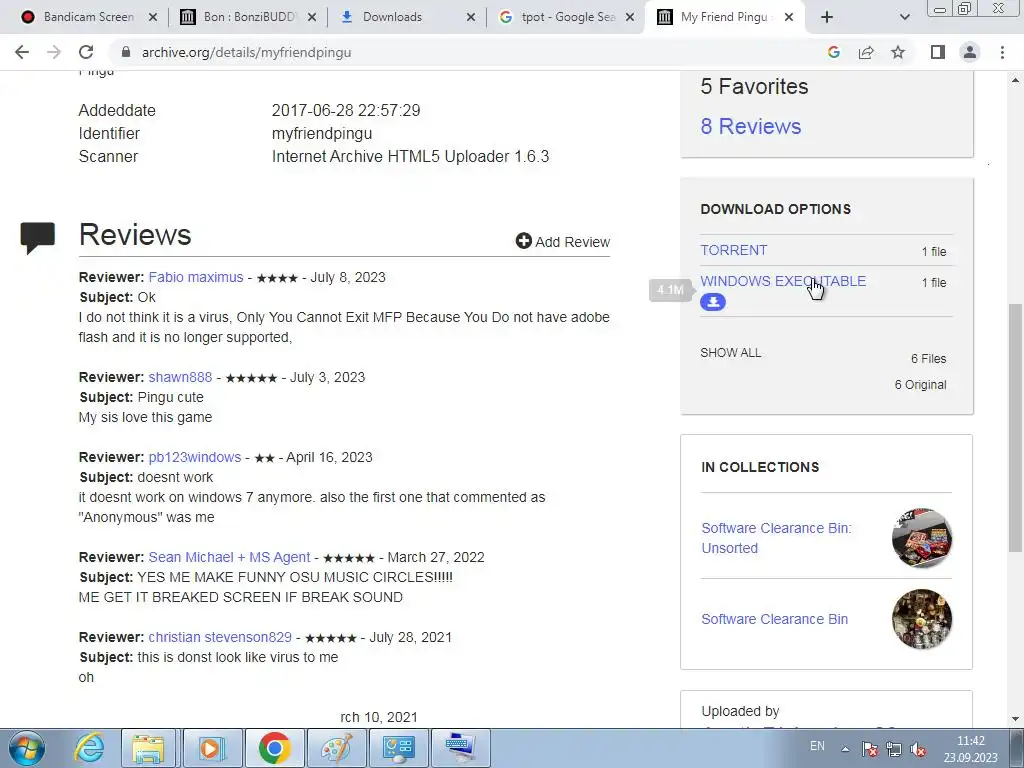Image resolution: width=1024 pixels, height=768 pixels.
Task: Click the muted volume tray icon
Action: point(918,749)
